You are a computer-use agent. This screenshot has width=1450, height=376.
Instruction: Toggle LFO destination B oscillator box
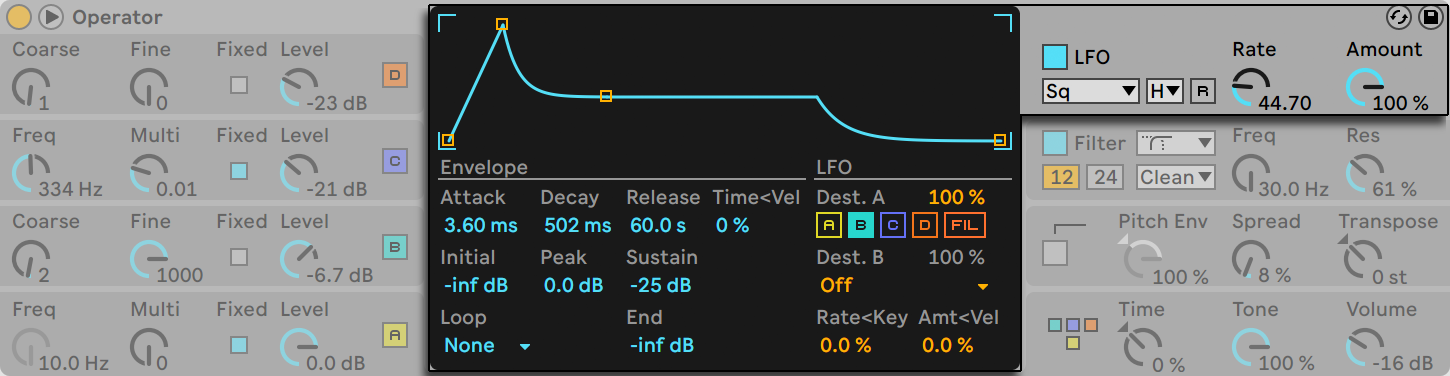(x=861, y=226)
